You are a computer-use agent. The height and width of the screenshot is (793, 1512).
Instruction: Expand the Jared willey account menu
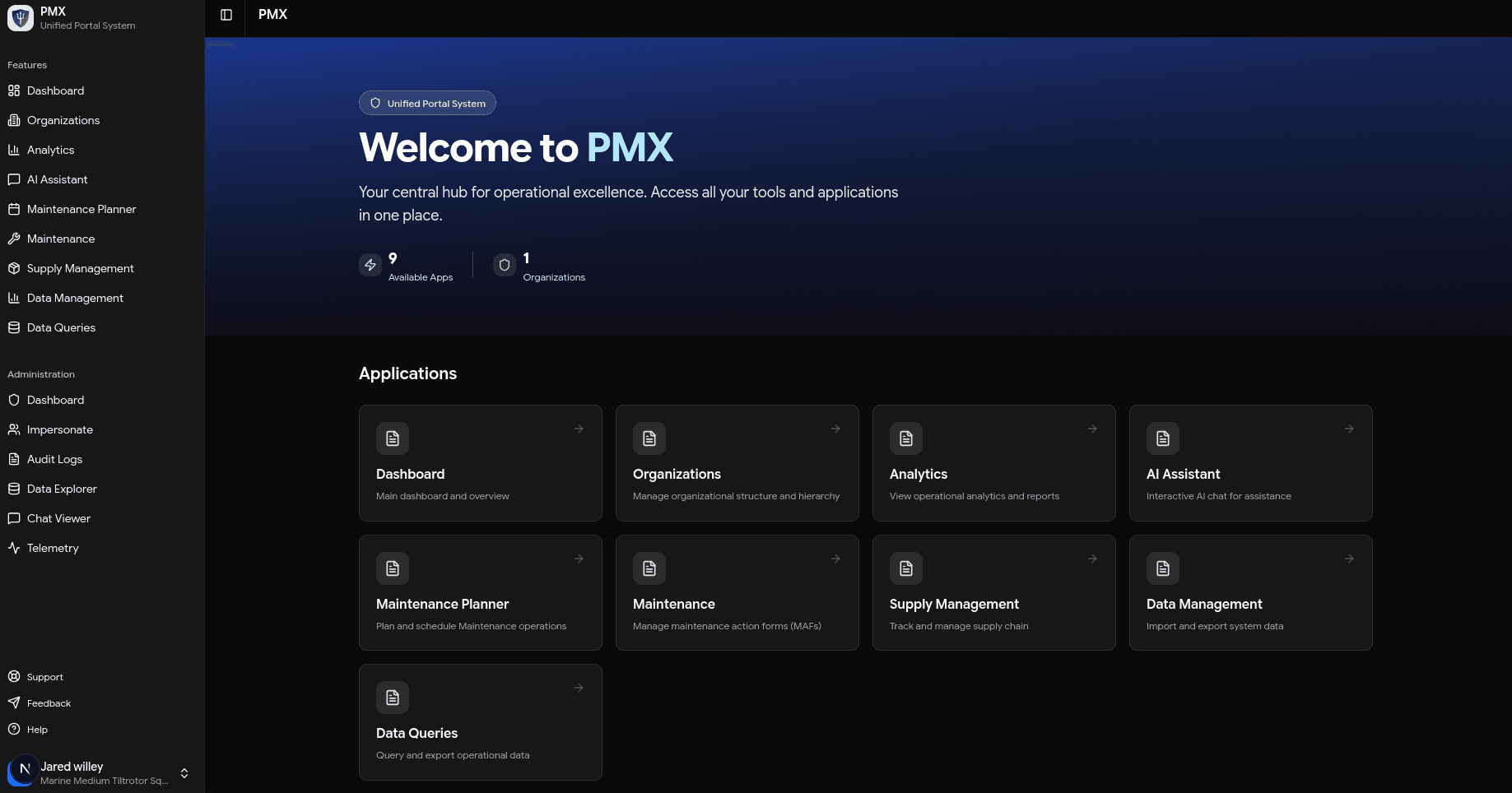(184, 772)
